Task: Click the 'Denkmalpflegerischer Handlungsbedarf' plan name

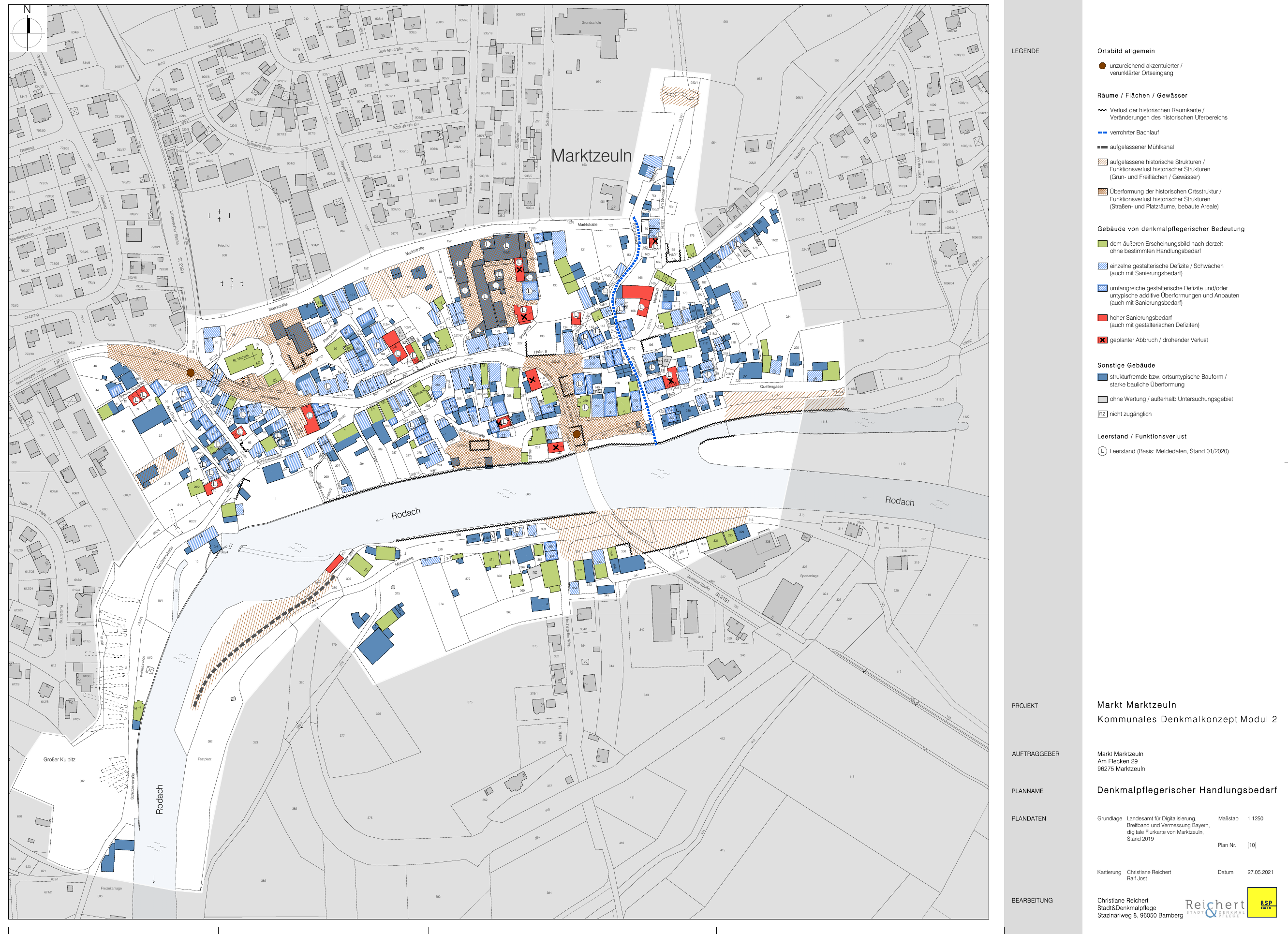Action: pyautogui.click(x=1186, y=790)
